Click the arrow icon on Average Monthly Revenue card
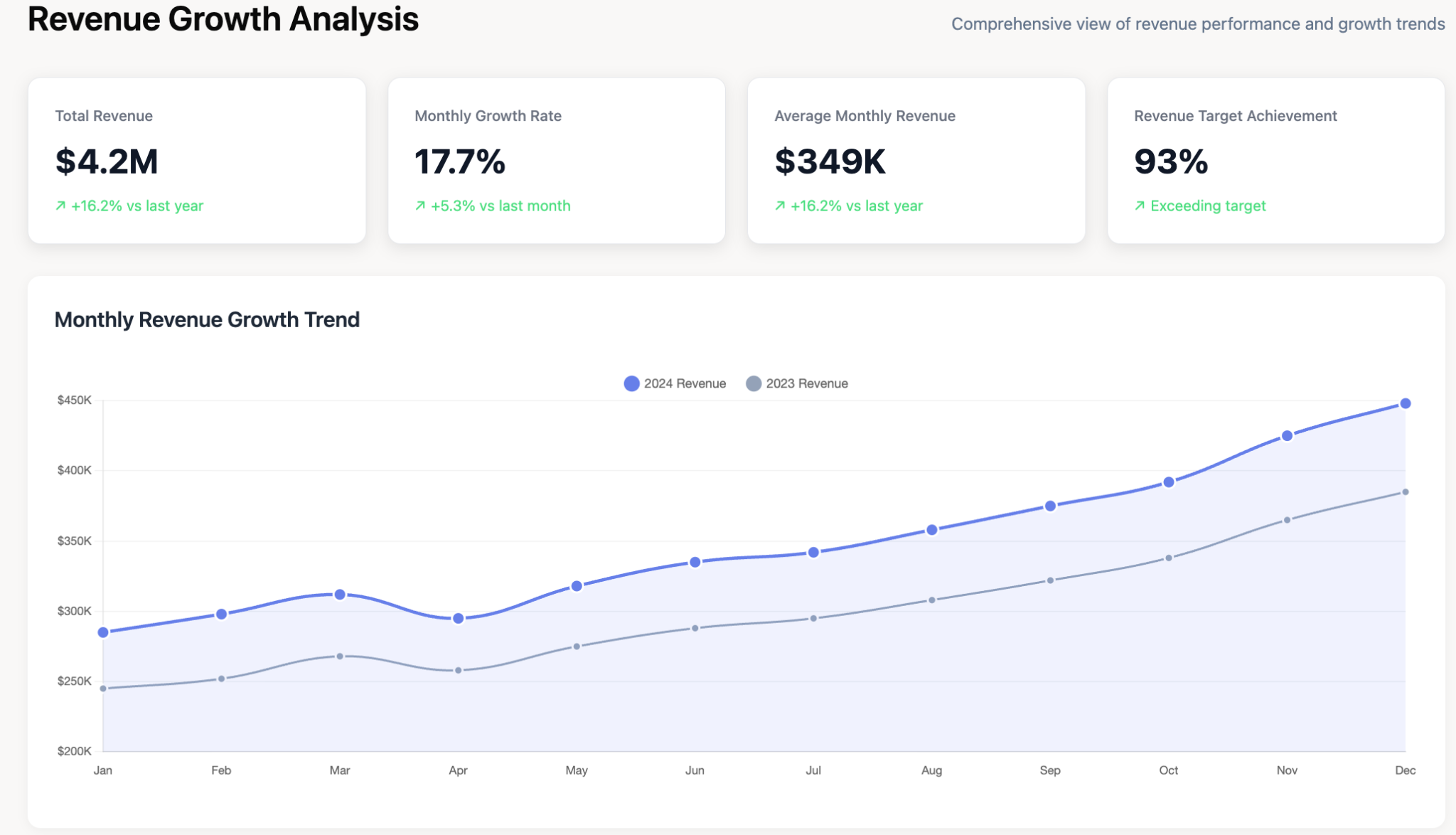The image size is (1456, 835). [x=781, y=206]
